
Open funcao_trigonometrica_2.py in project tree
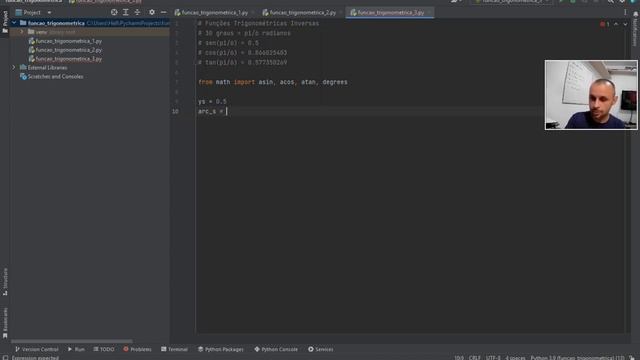[x=65, y=50]
